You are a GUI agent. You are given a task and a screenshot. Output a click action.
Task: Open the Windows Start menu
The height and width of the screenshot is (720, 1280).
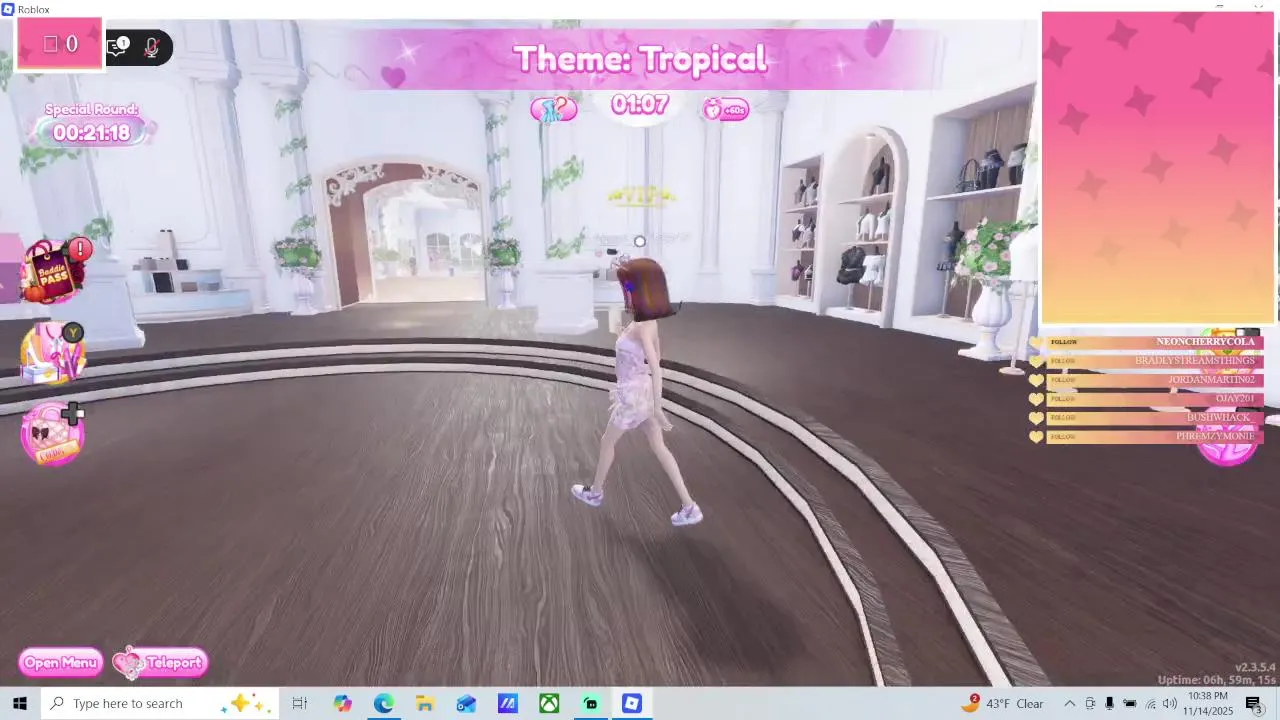coord(19,703)
